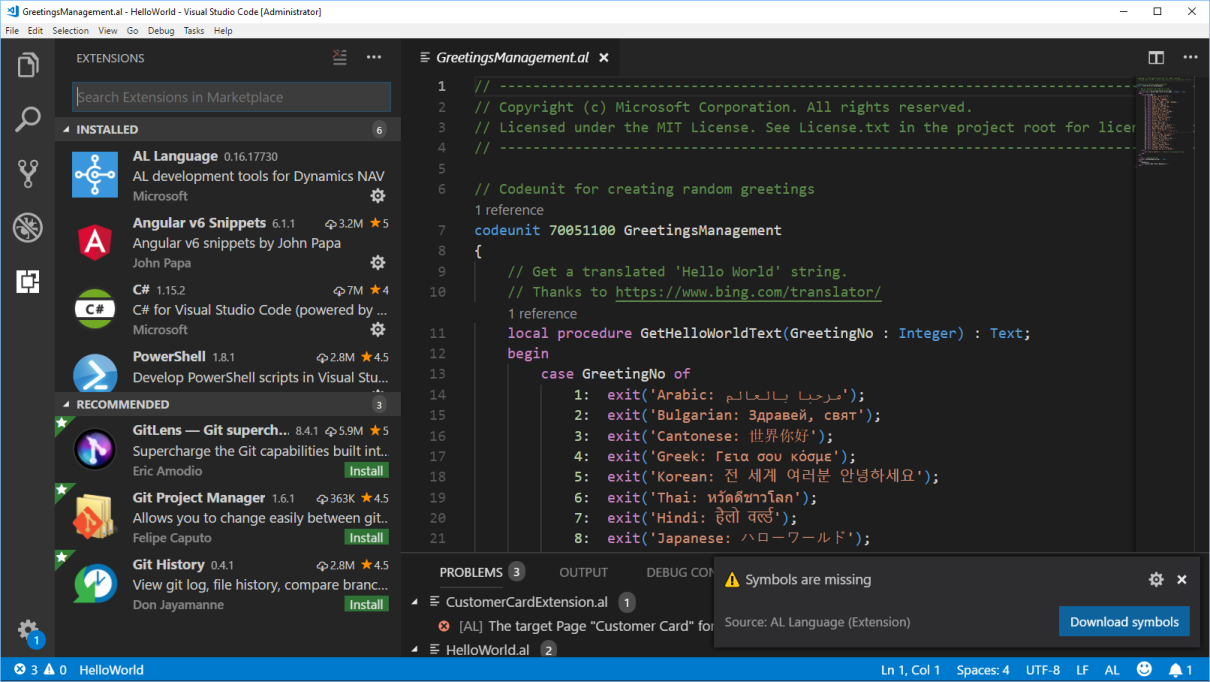Click 1 reference lens above GetHelloWorldText procedure
The height and width of the screenshot is (682, 1210).
point(542,313)
